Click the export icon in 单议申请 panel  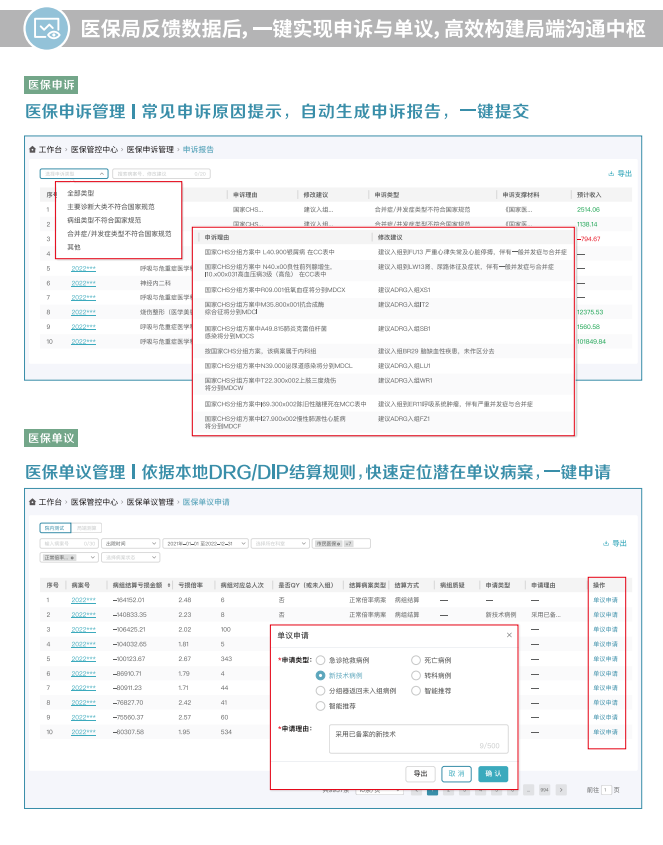pyautogui.click(x=606, y=543)
